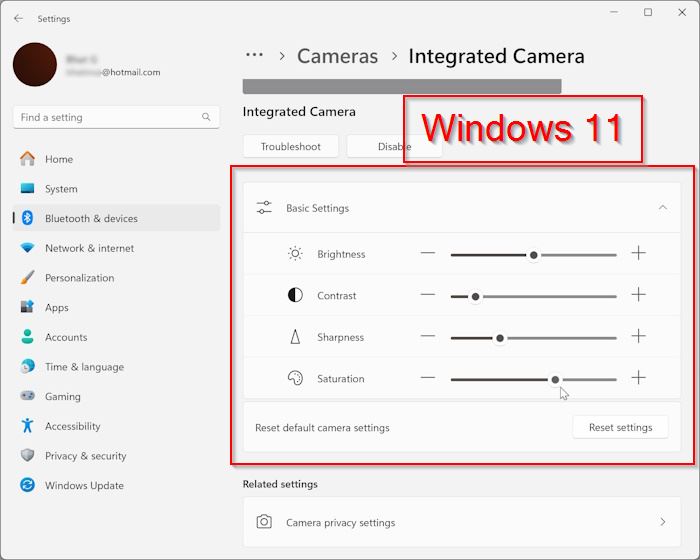The image size is (700, 560).
Task: Open Camera privacy settings chevron arrow
Action: tap(662, 522)
